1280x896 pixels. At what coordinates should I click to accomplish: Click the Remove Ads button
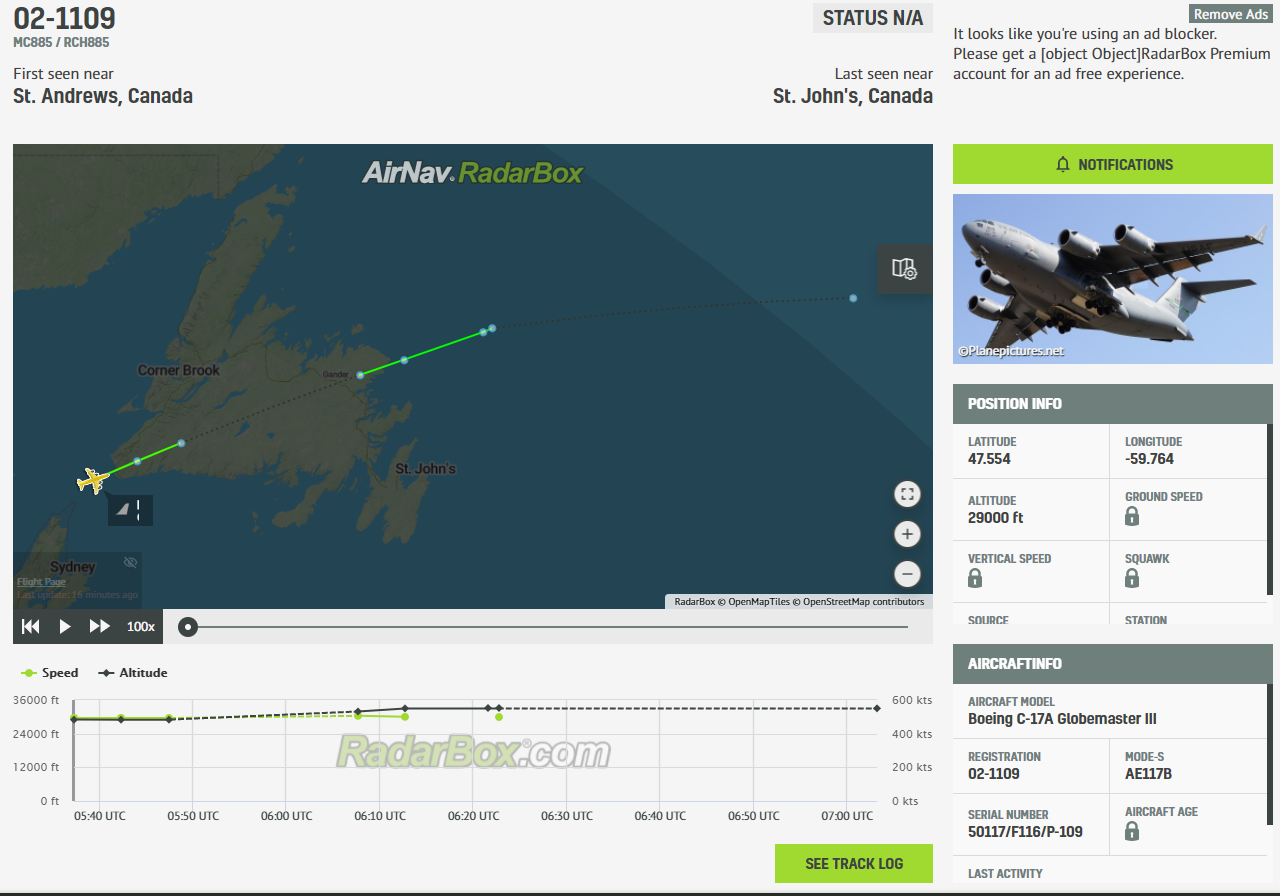coord(1231,14)
